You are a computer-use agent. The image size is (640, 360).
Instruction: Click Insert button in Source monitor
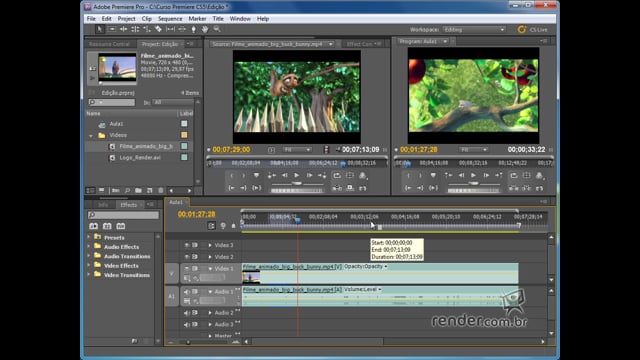pos(337,188)
